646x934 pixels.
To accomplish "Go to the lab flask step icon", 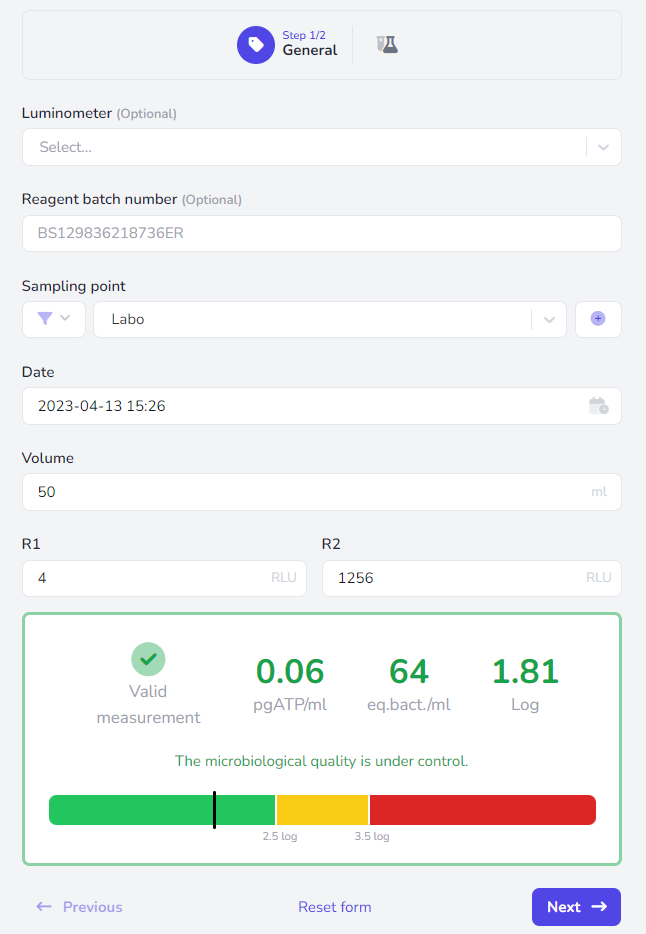I will pyautogui.click(x=387, y=45).
